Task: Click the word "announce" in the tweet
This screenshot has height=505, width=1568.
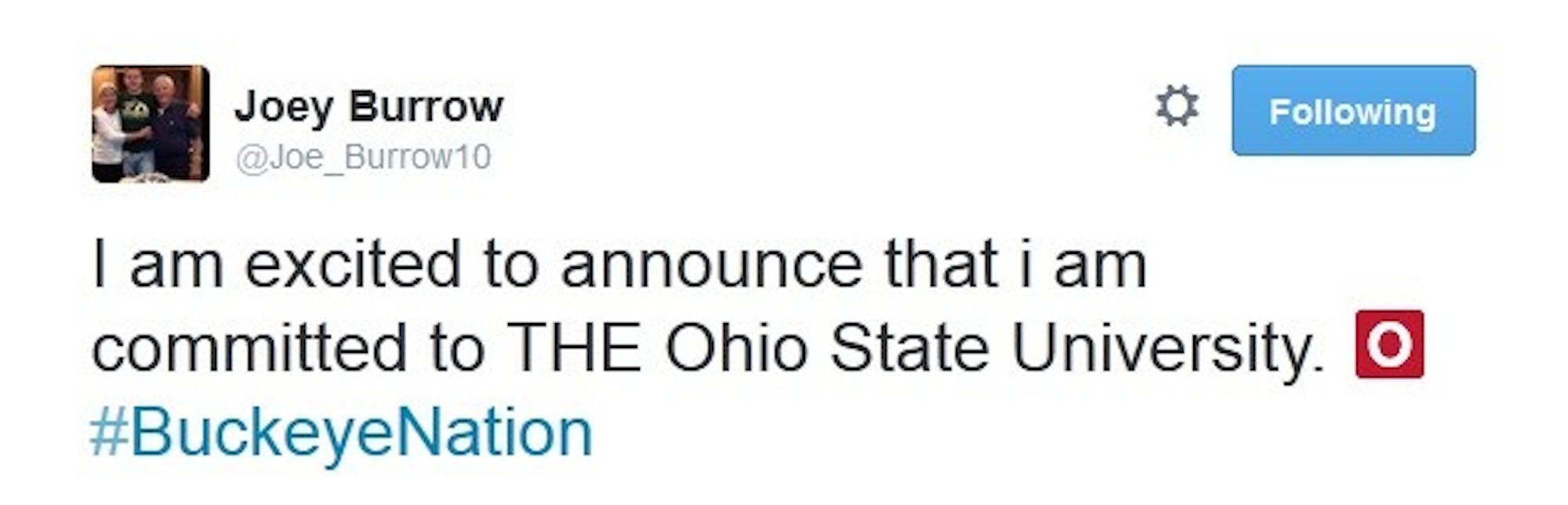Action: 710,265
